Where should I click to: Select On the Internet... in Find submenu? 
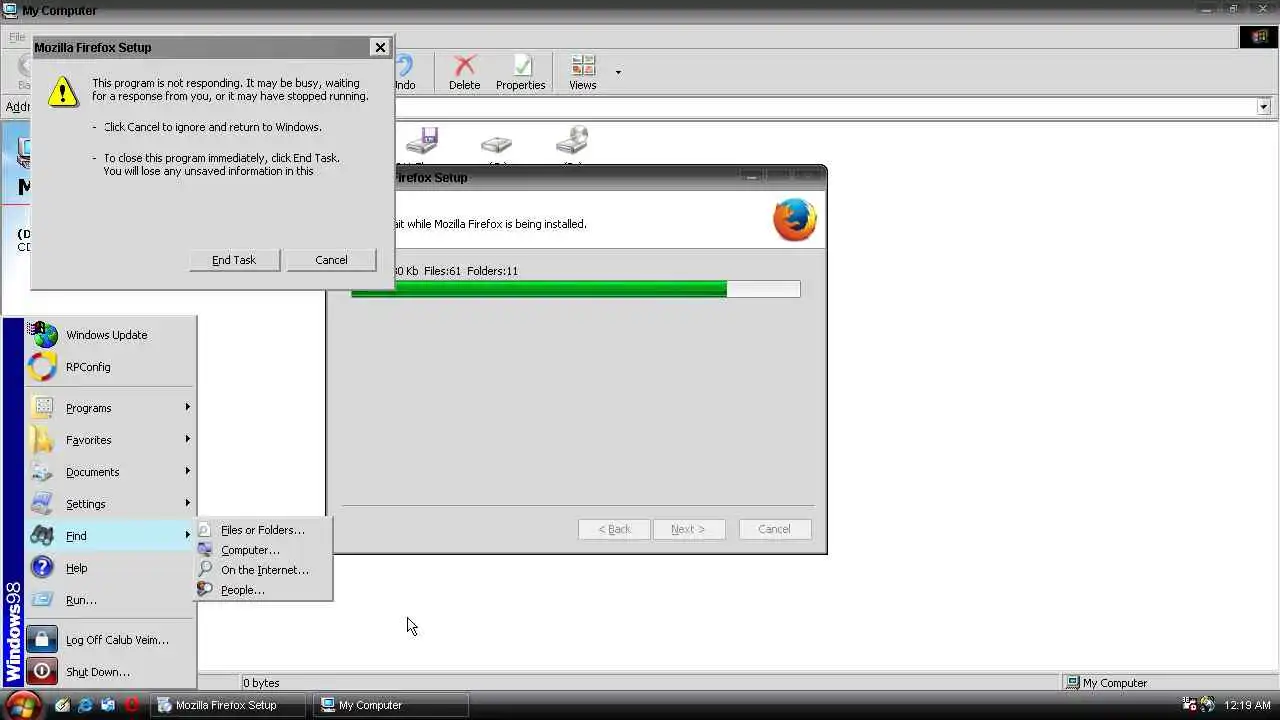(263, 570)
